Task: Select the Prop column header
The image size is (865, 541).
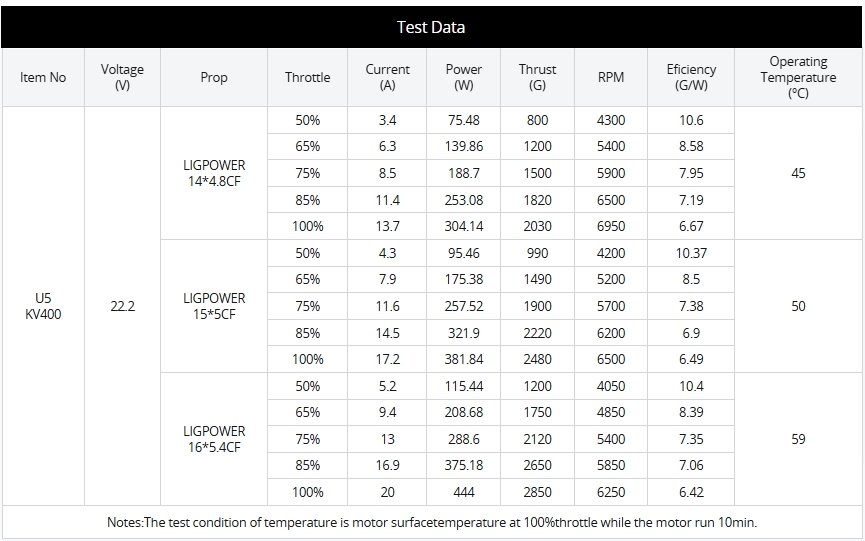Action: [214, 77]
